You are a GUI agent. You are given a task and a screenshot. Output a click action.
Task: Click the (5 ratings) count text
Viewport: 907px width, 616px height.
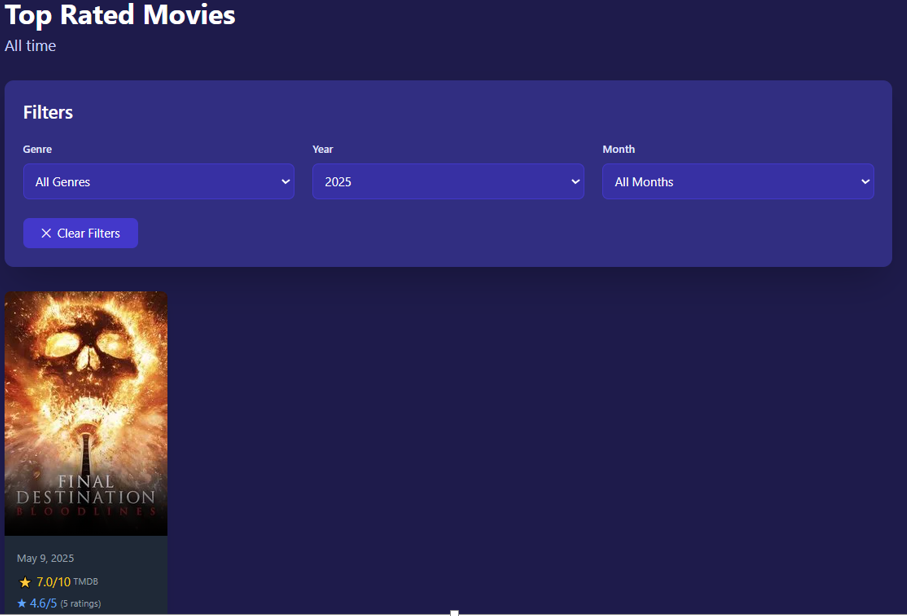80,604
